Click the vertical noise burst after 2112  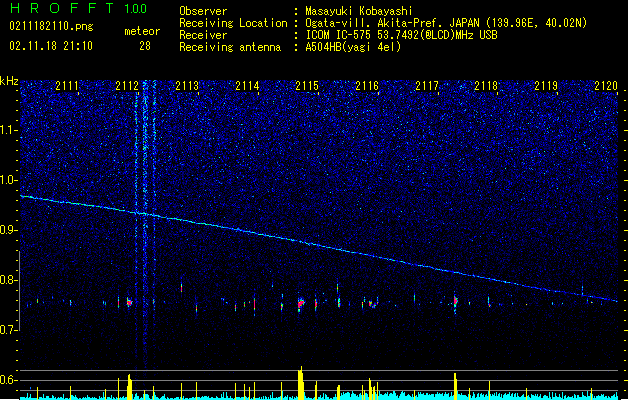(145, 223)
